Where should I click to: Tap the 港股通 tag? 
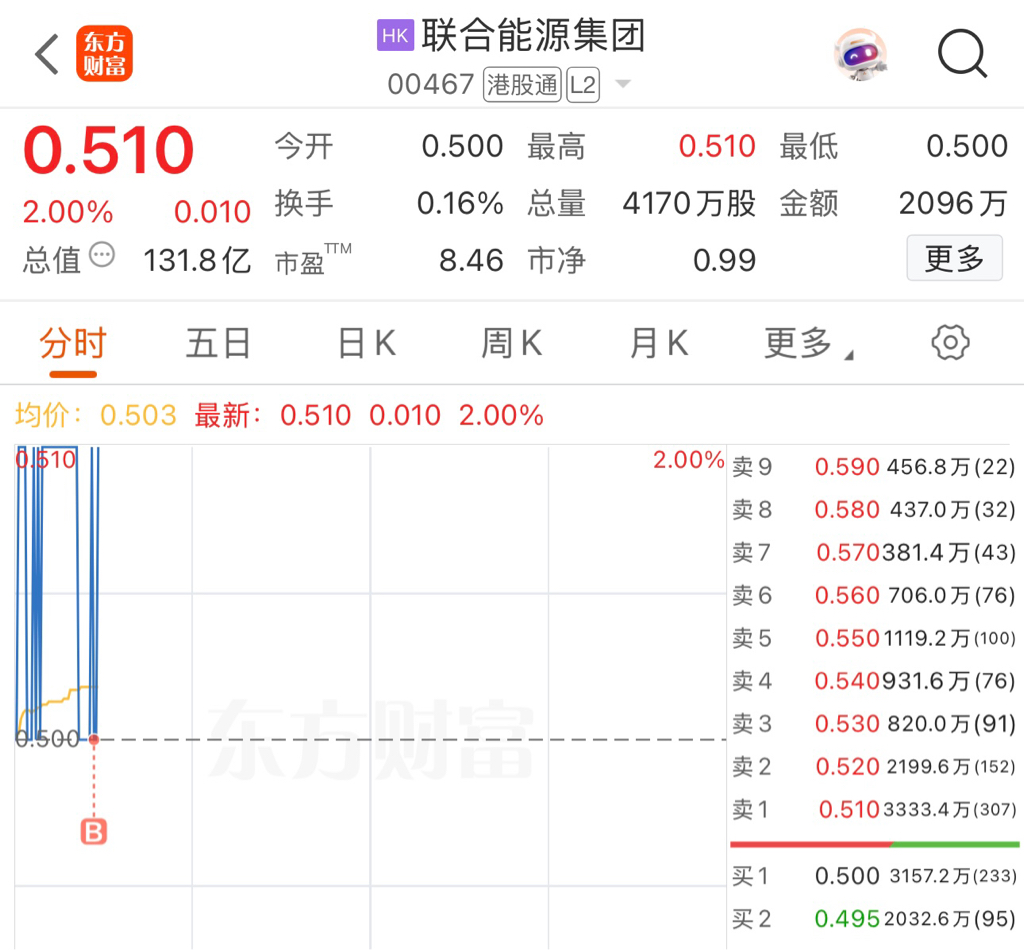tap(522, 84)
